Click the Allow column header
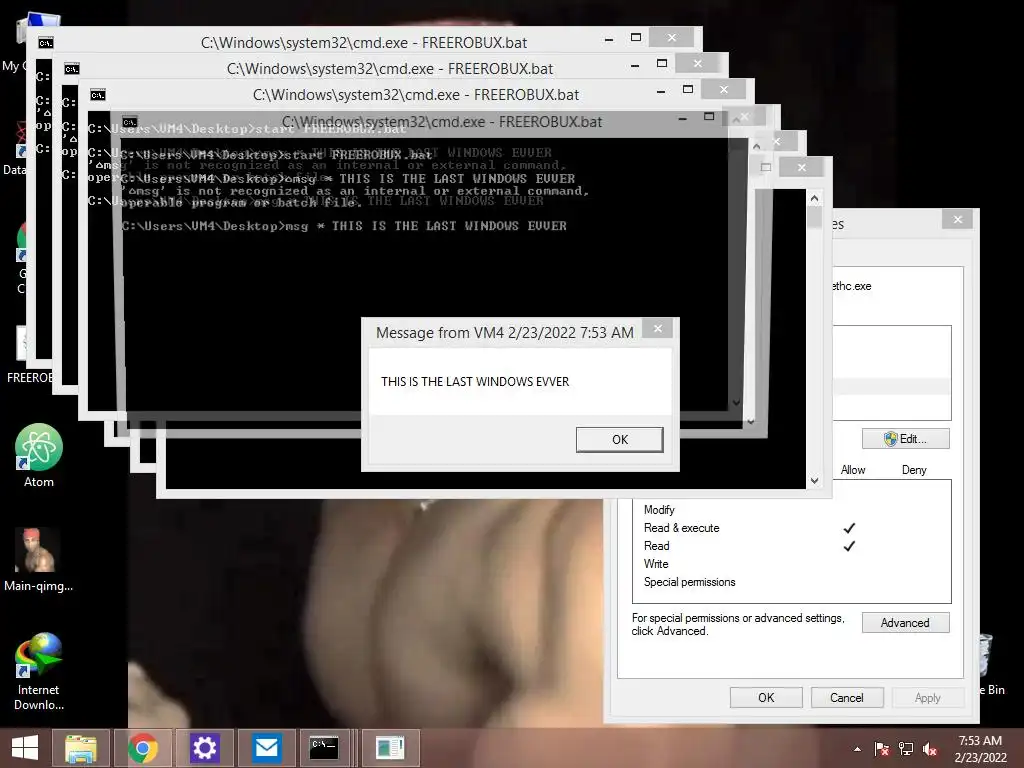The image size is (1024, 768). click(x=852, y=470)
